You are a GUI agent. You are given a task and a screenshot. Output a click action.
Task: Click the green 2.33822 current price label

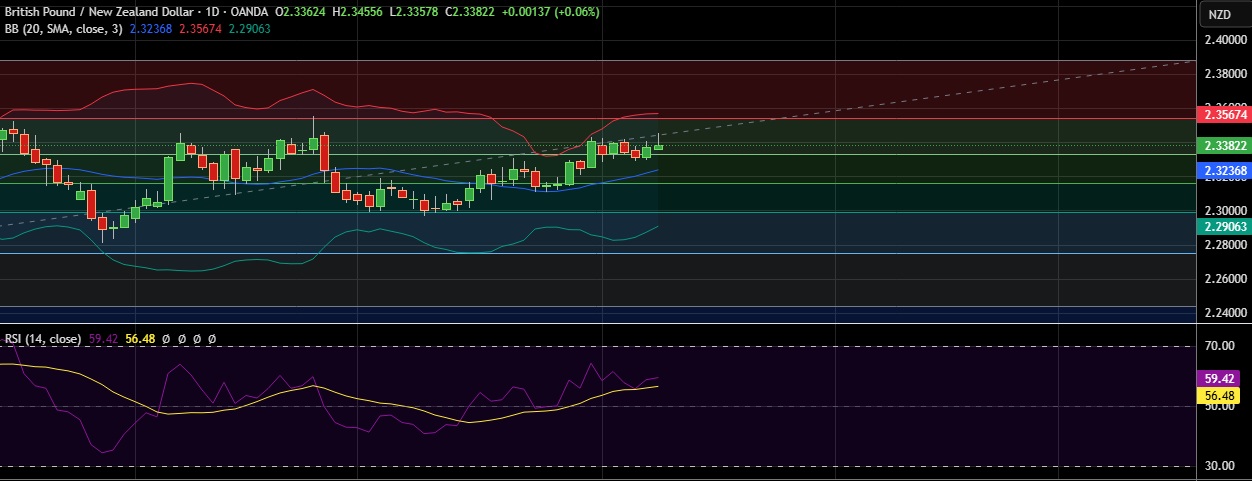[1224, 146]
